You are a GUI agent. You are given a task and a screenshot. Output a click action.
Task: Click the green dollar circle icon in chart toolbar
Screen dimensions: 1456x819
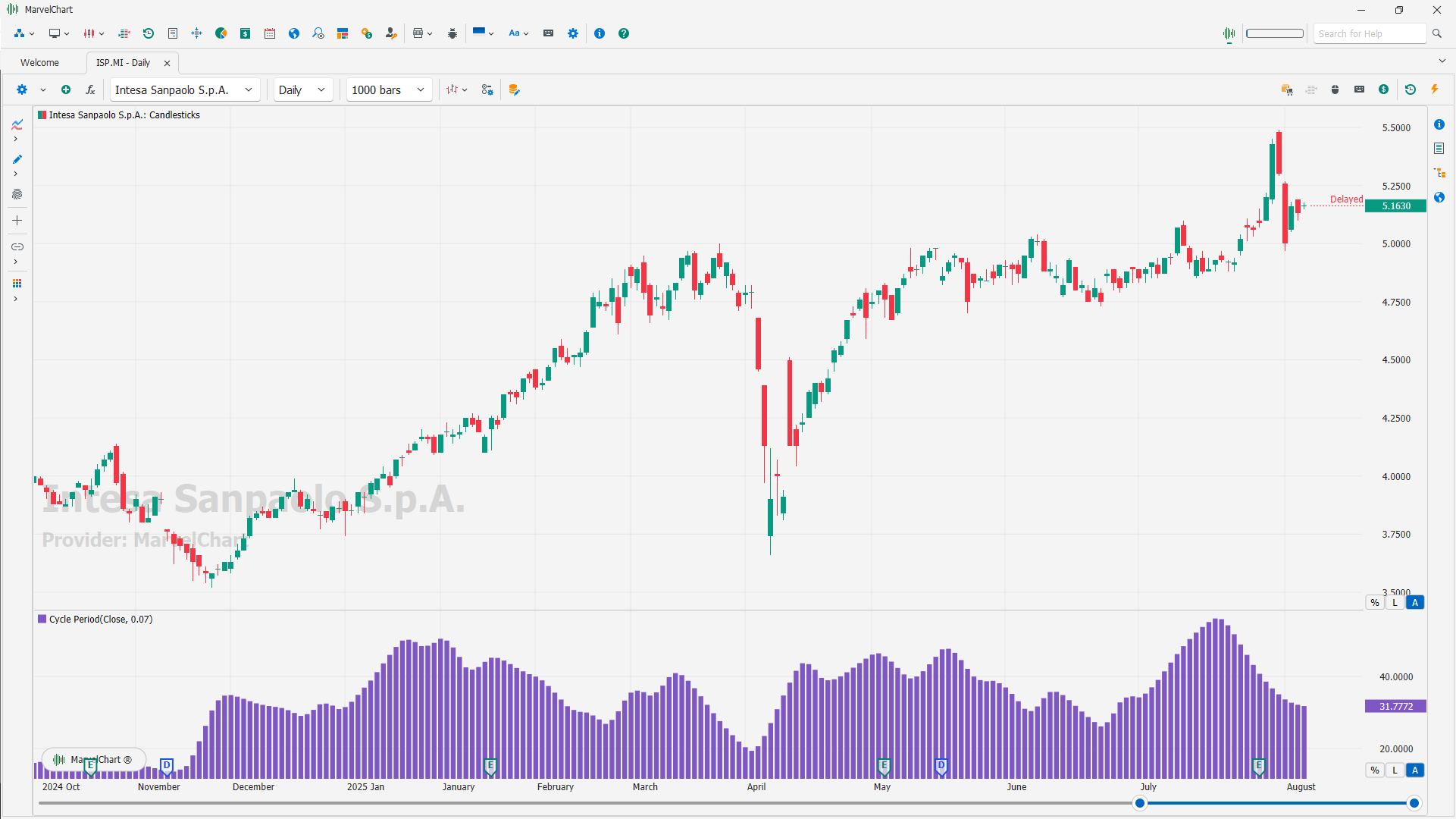[1384, 89]
